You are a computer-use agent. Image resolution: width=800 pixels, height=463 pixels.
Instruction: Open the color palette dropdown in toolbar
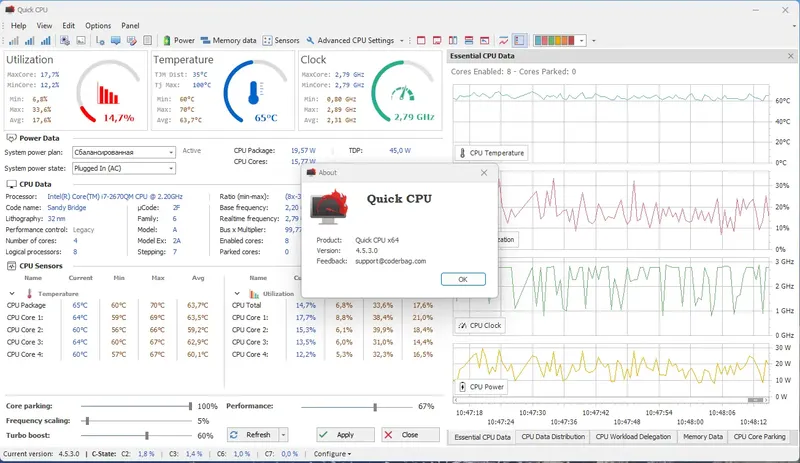point(582,40)
